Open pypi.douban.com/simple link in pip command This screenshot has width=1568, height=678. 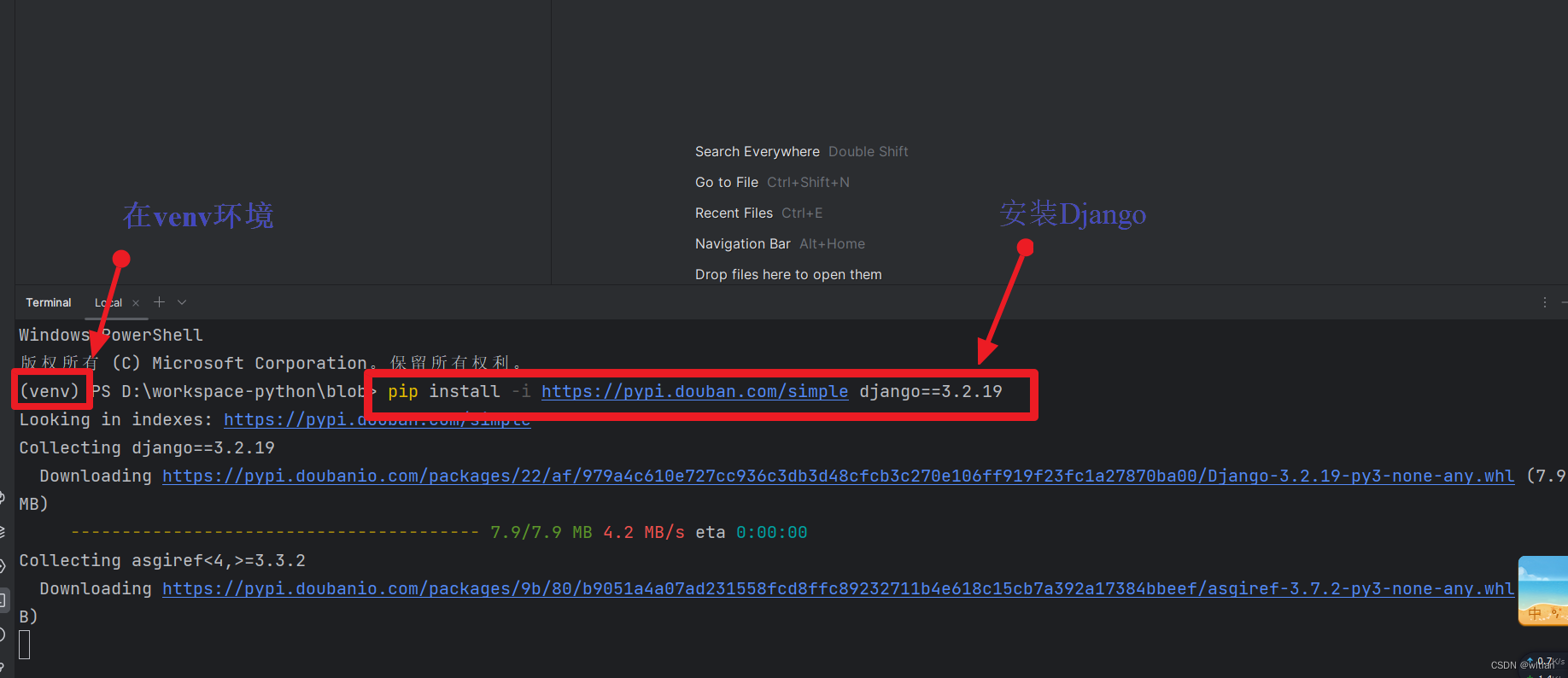click(x=694, y=391)
